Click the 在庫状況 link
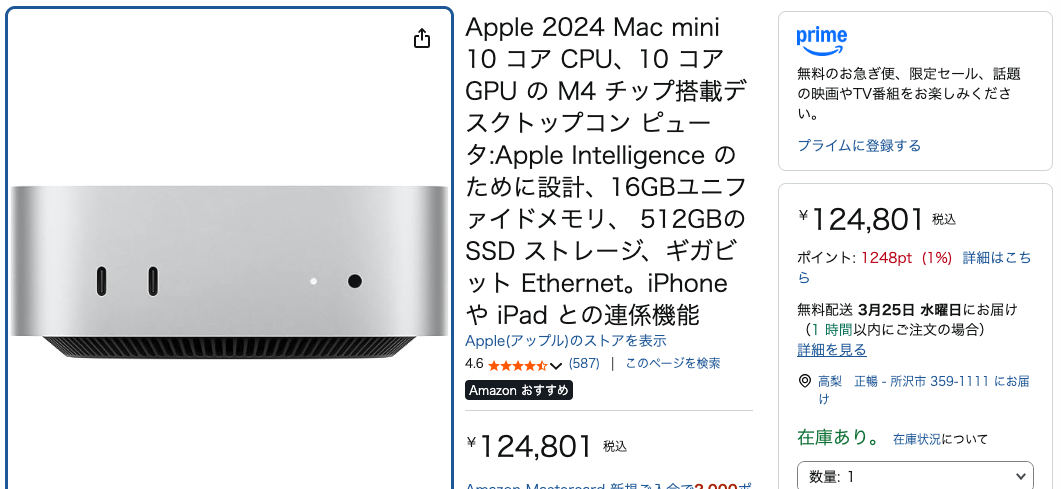Screen dimensions: 1061x489 point(917,439)
